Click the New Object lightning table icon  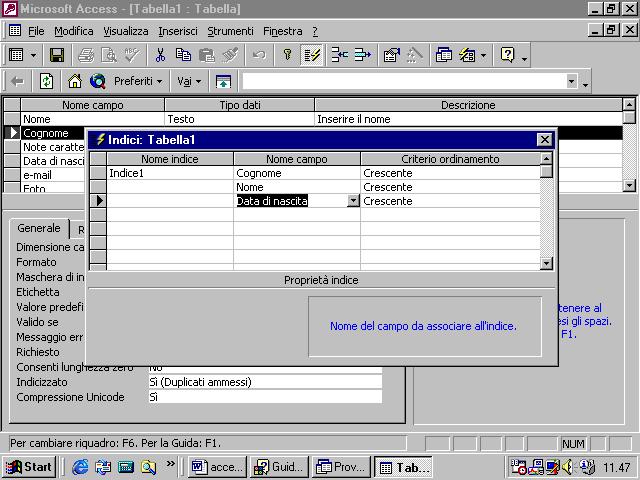(x=467, y=55)
